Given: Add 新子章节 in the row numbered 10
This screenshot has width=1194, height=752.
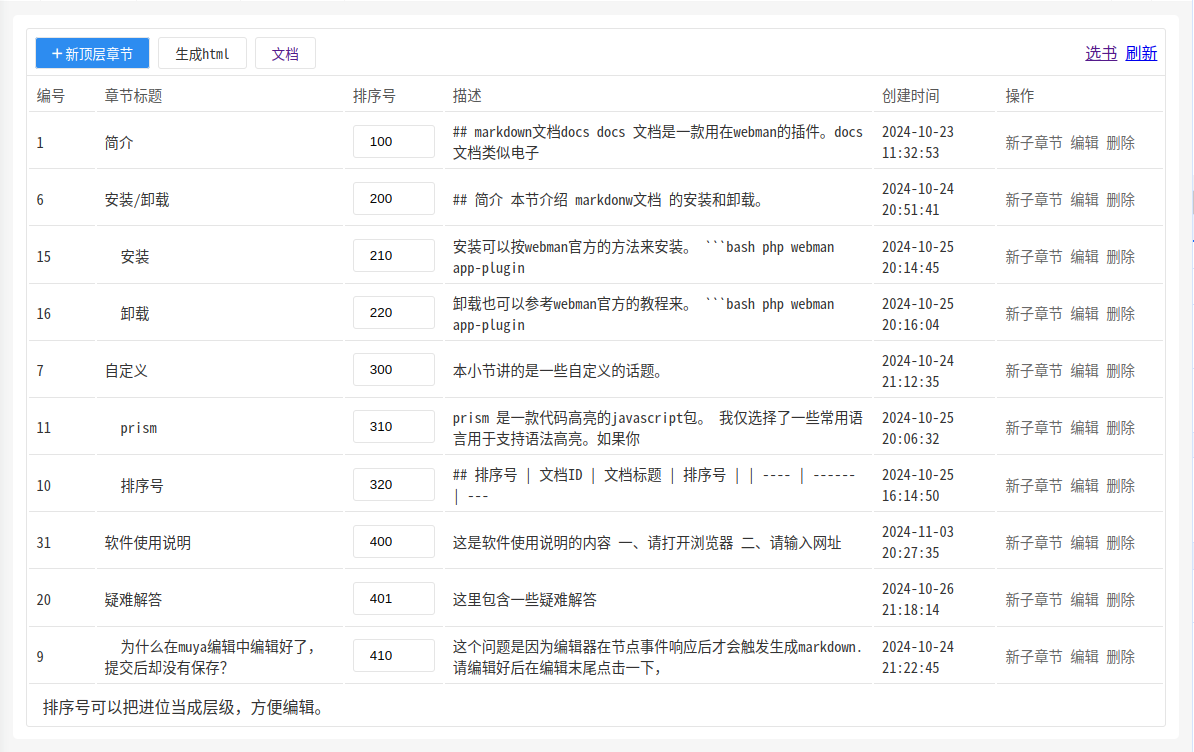Looking at the screenshot, I should [x=1033, y=486].
